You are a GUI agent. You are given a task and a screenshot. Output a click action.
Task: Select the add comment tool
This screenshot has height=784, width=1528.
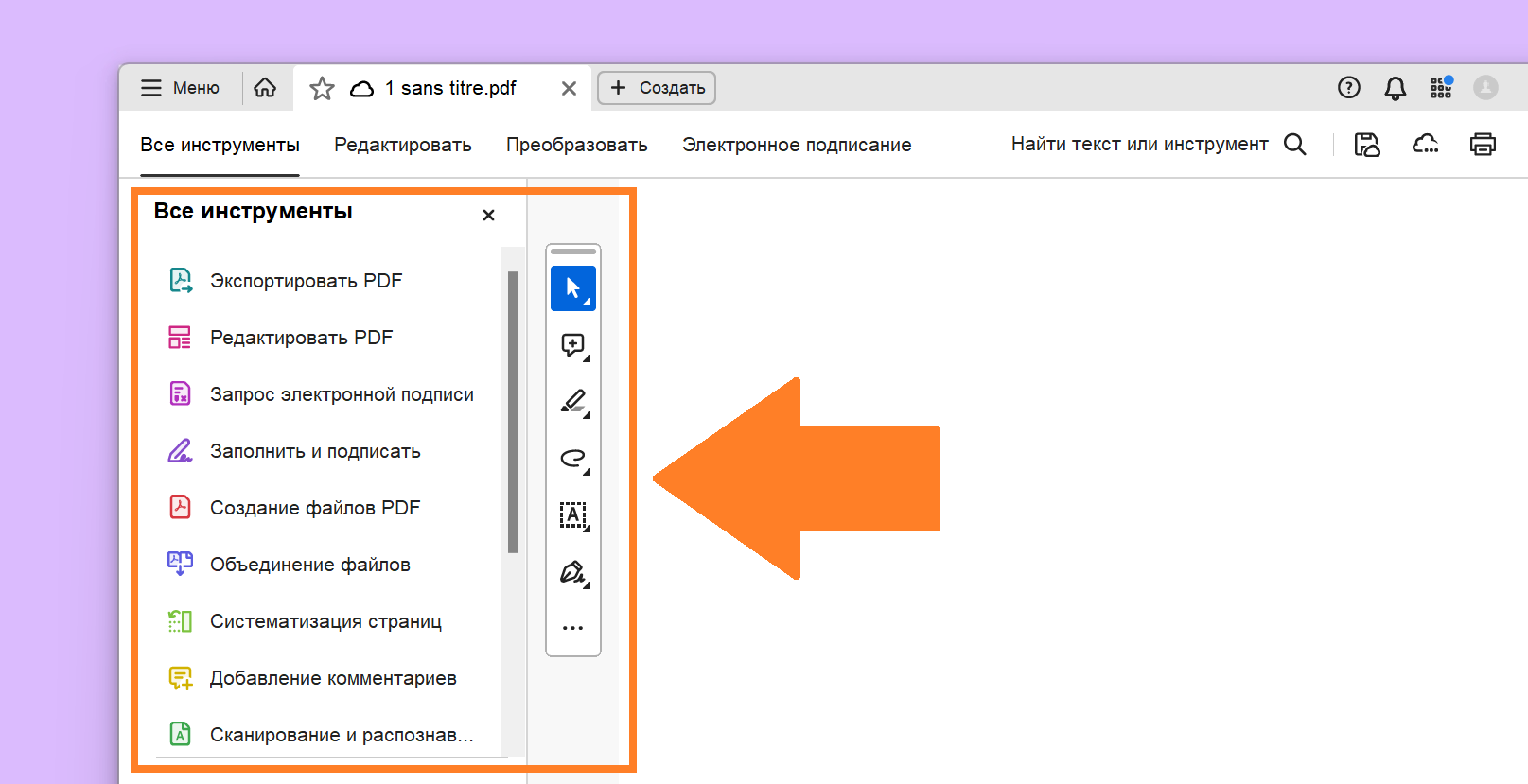[x=573, y=345]
